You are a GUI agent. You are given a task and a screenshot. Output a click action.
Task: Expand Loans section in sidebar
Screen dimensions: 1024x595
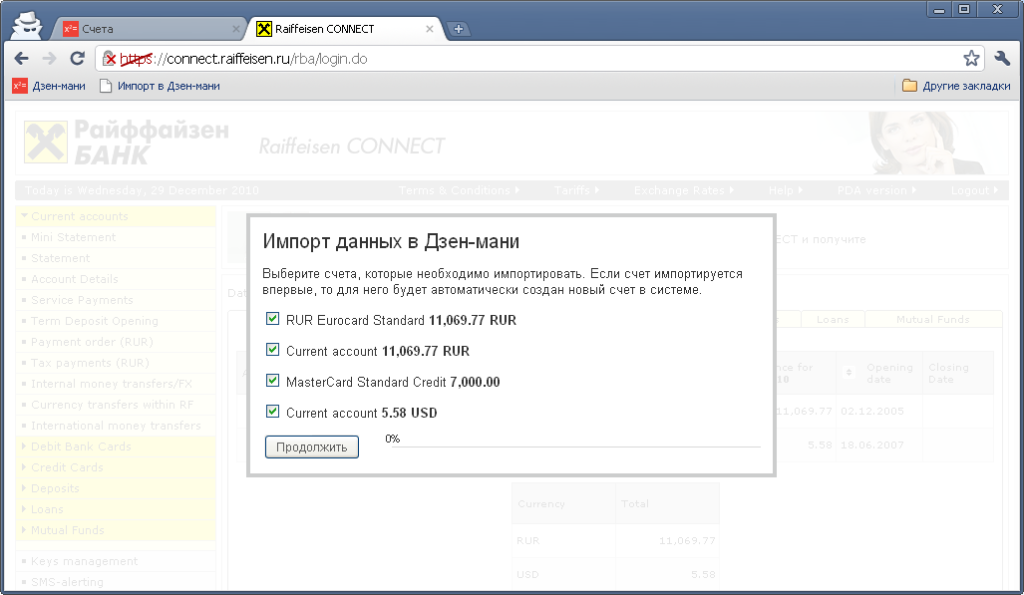24,509
